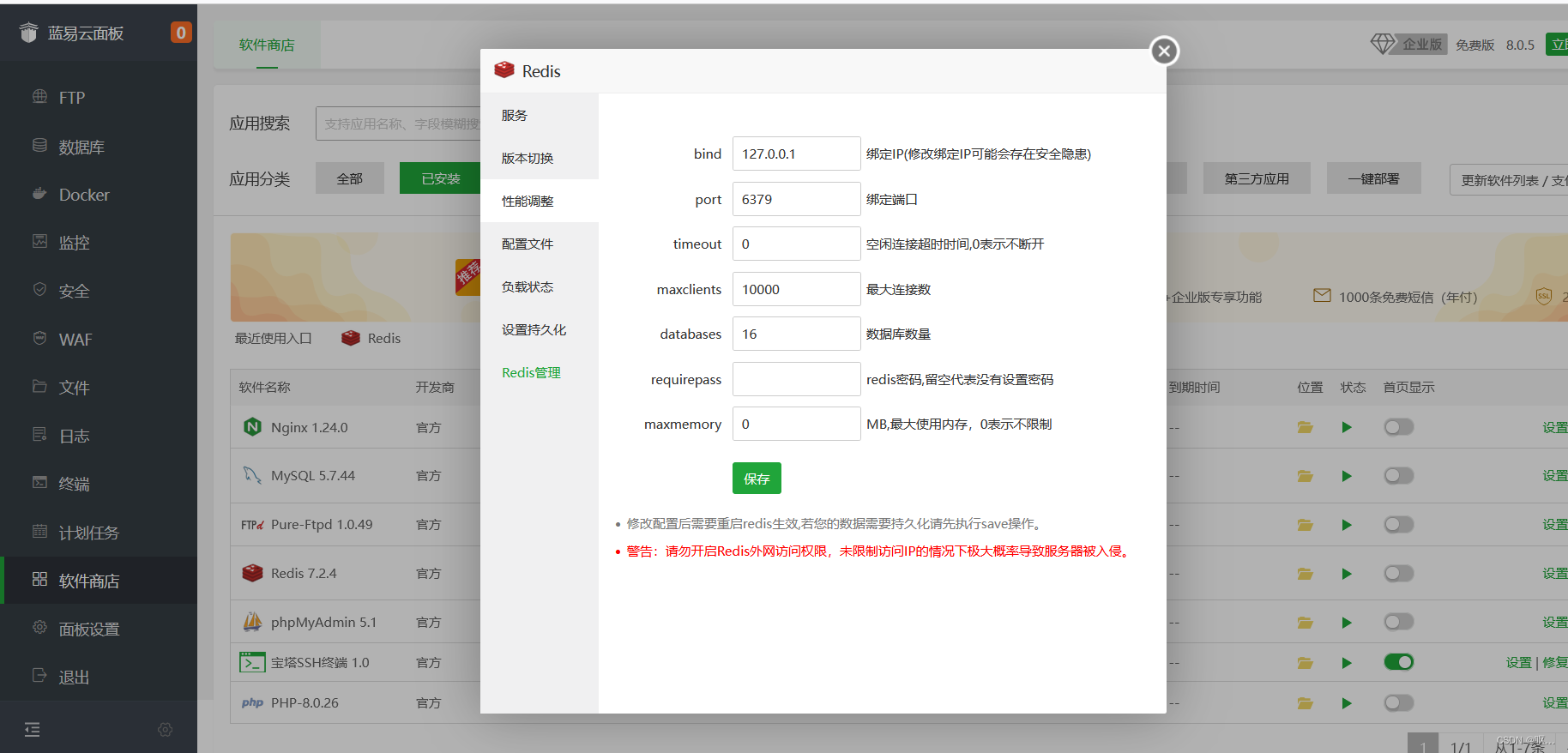Screen dimensions: 1568x753
Task: Click the databases input field
Action: point(796,334)
